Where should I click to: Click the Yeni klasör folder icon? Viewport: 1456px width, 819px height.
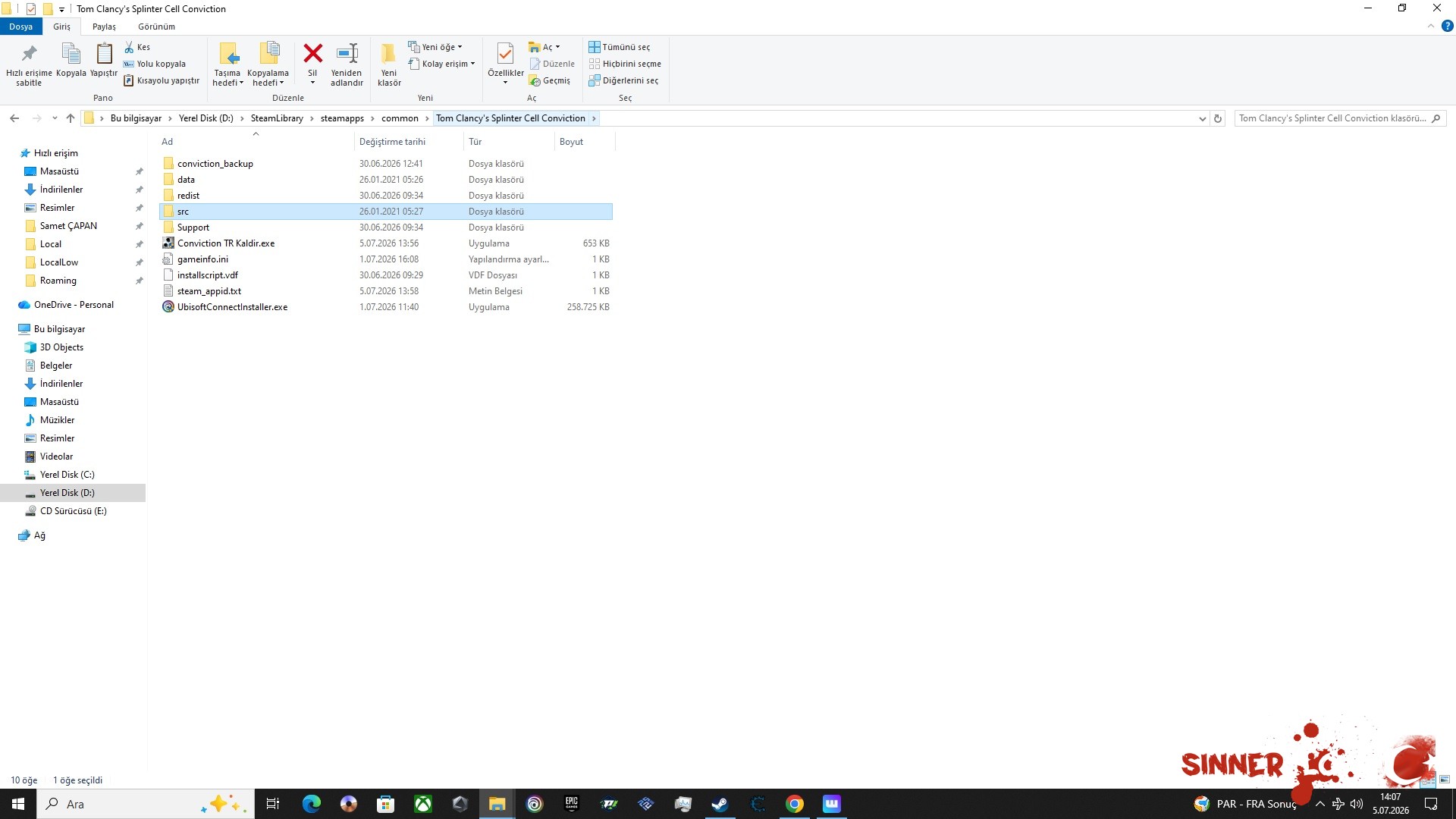[389, 54]
